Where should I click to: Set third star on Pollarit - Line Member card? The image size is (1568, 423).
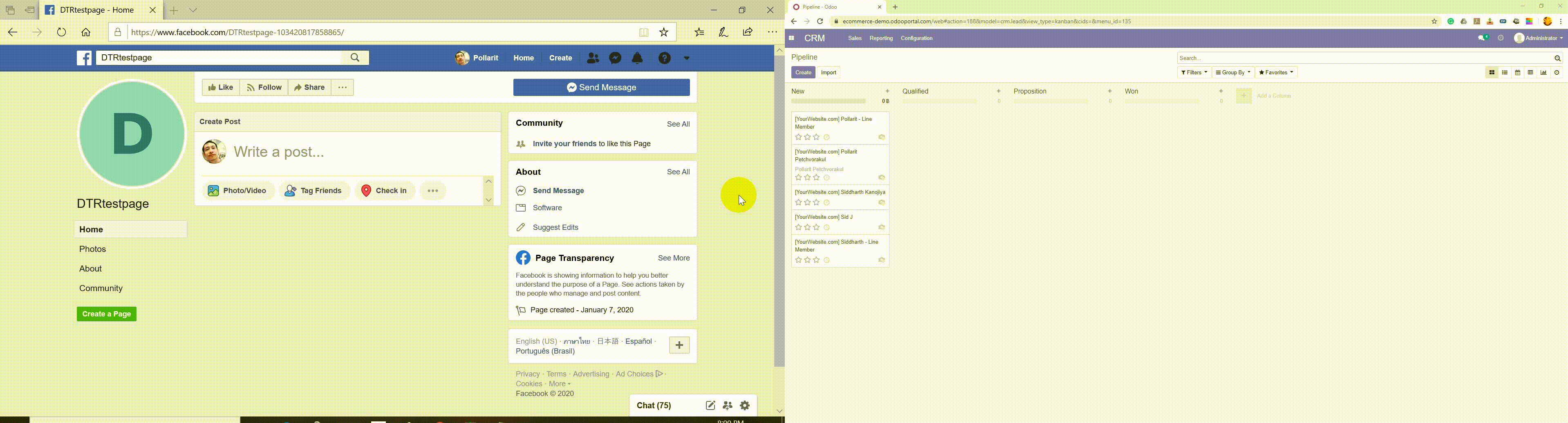point(816,137)
